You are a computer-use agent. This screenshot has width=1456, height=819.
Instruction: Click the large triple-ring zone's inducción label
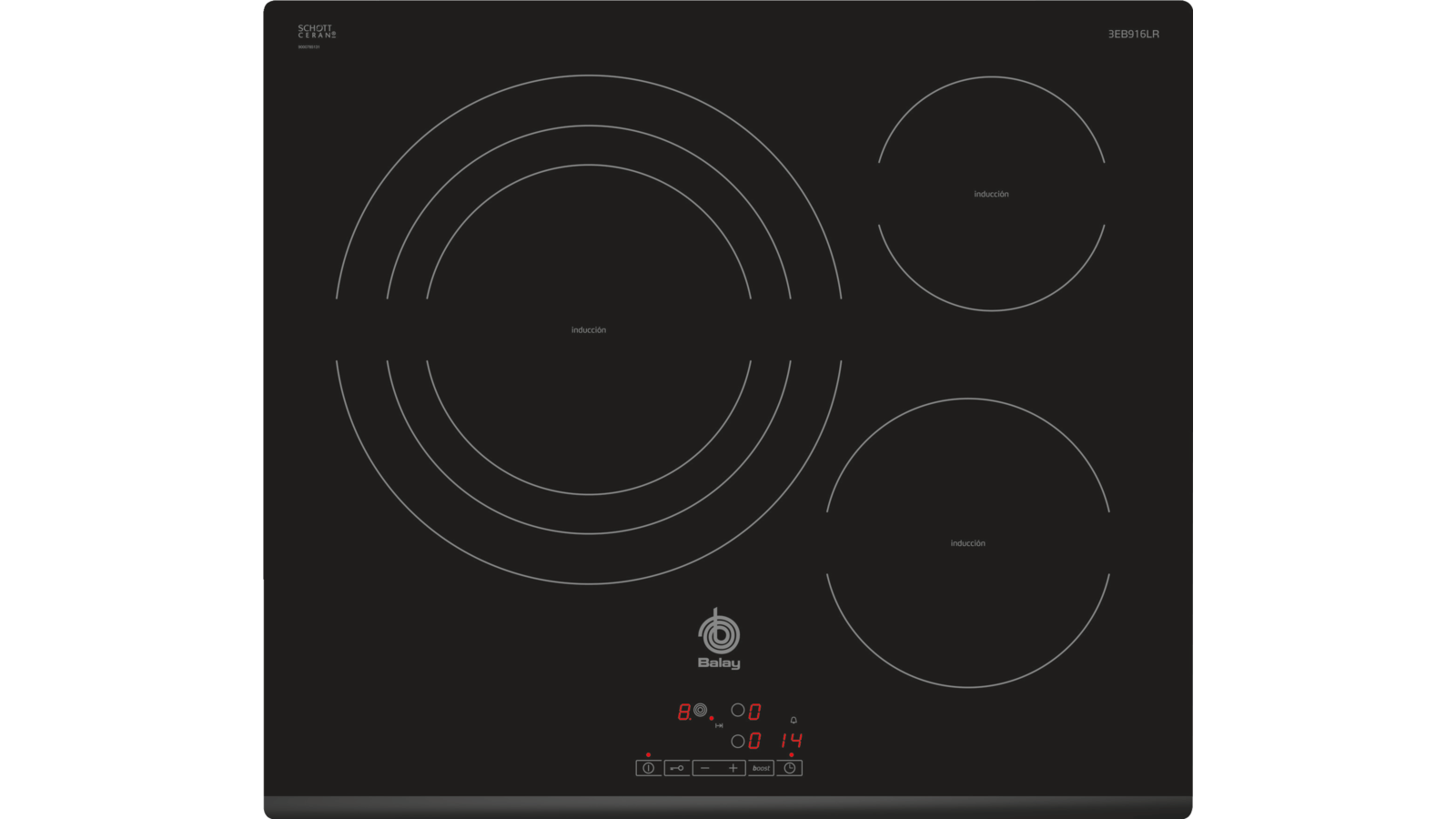pos(589,330)
